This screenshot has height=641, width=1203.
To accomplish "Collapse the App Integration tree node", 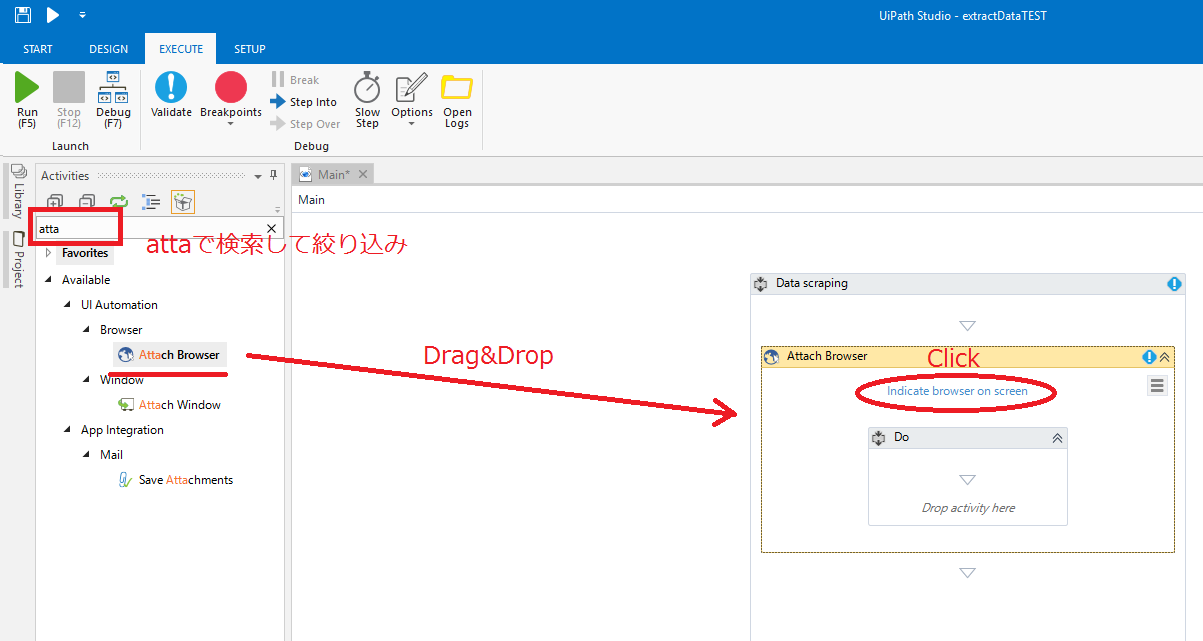I will (x=67, y=430).
